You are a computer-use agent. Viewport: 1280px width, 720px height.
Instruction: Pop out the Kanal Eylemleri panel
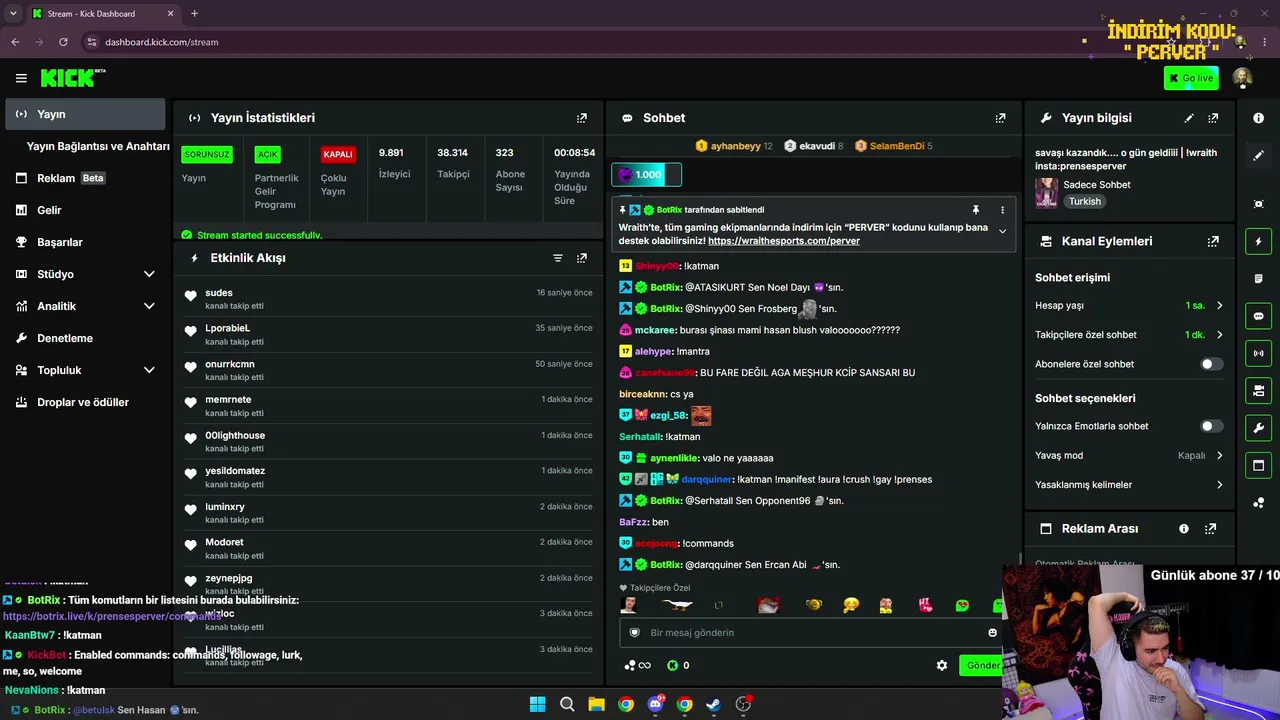coord(1213,241)
